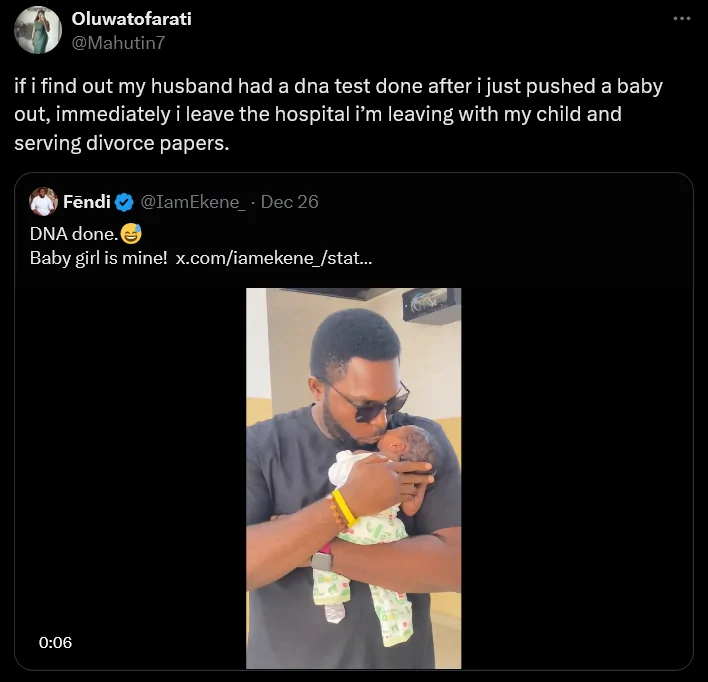
Task: Click the Dec 26 timestamp
Action: tap(290, 202)
